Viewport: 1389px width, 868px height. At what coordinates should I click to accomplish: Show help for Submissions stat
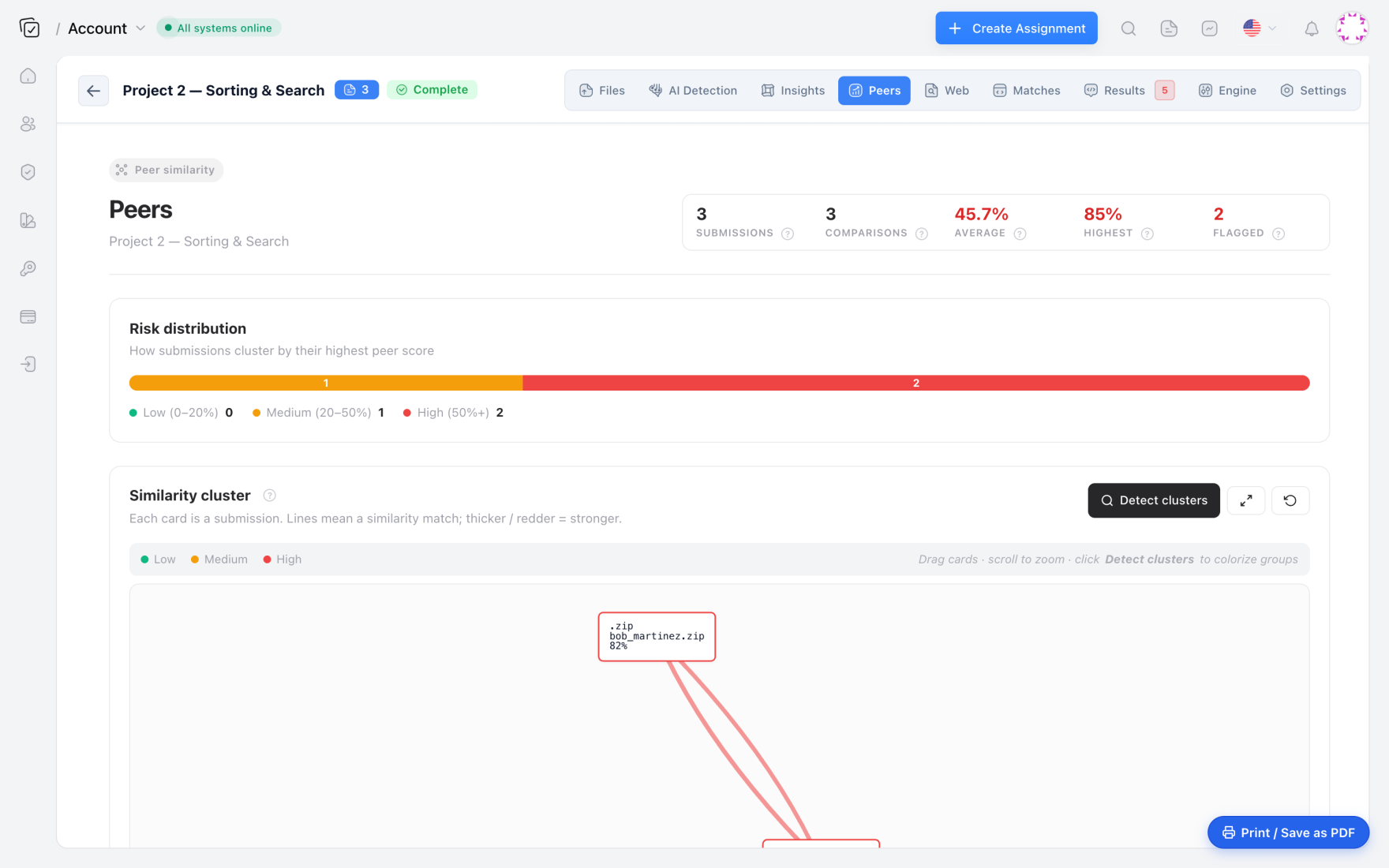[x=788, y=234]
